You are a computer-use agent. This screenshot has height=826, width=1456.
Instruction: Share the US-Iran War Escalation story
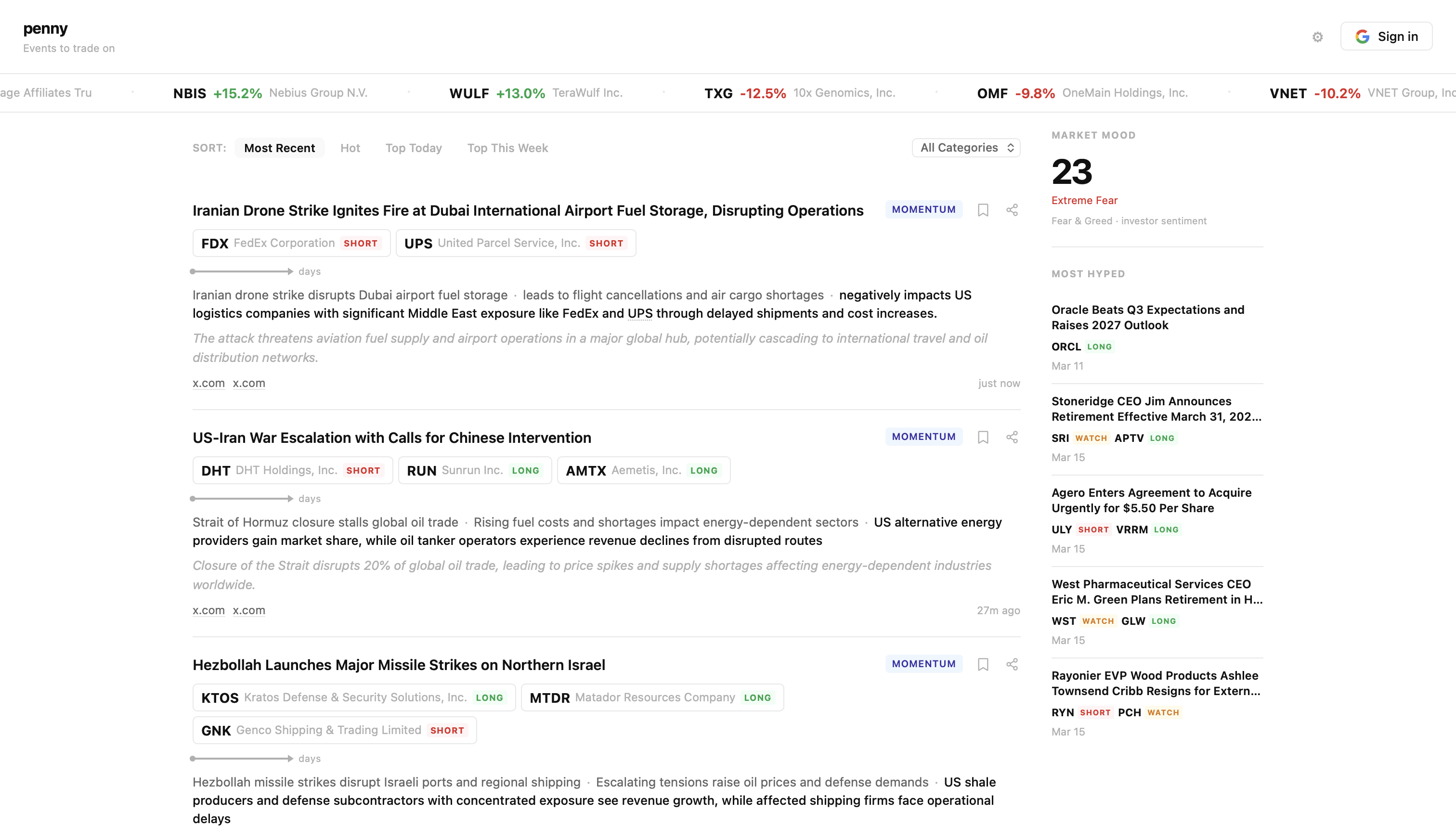point(1012,437)
